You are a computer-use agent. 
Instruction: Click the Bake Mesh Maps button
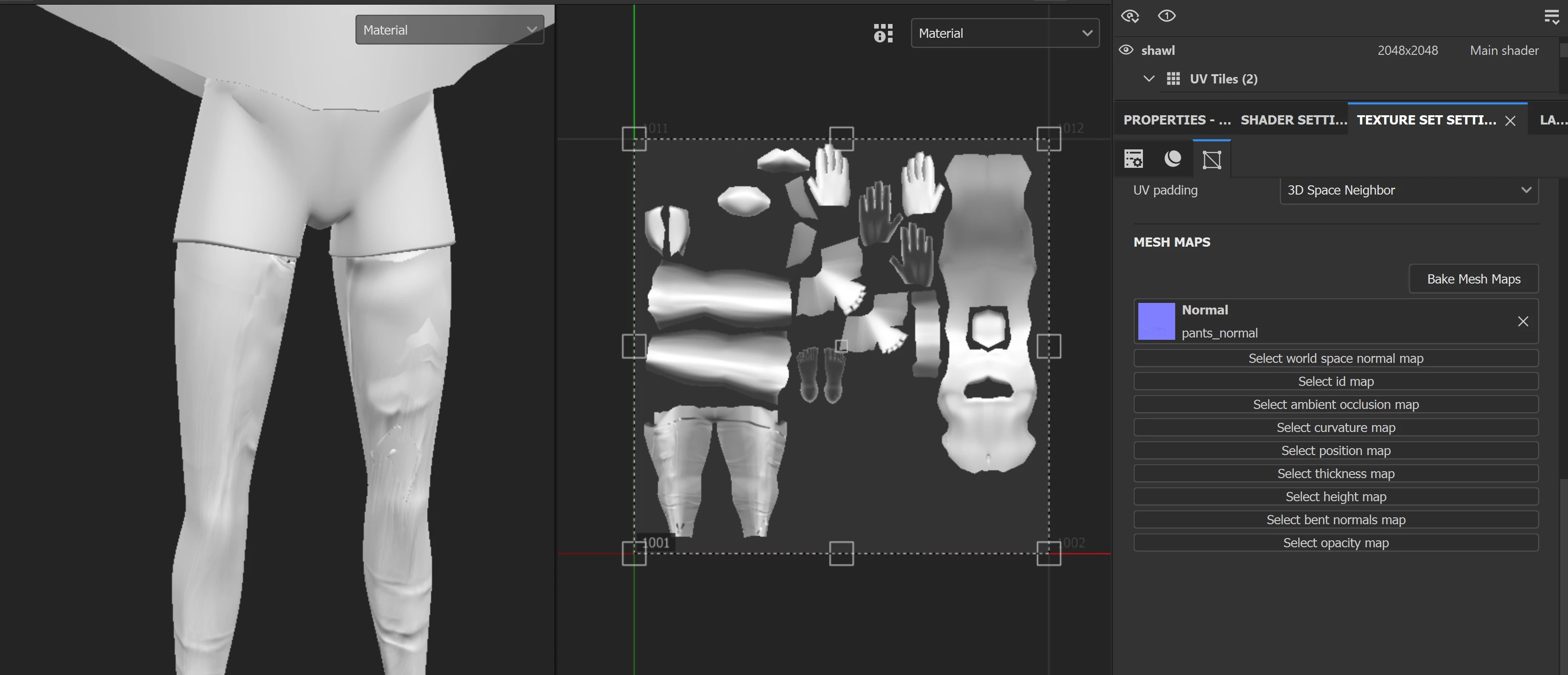[x=1473, y=279]
